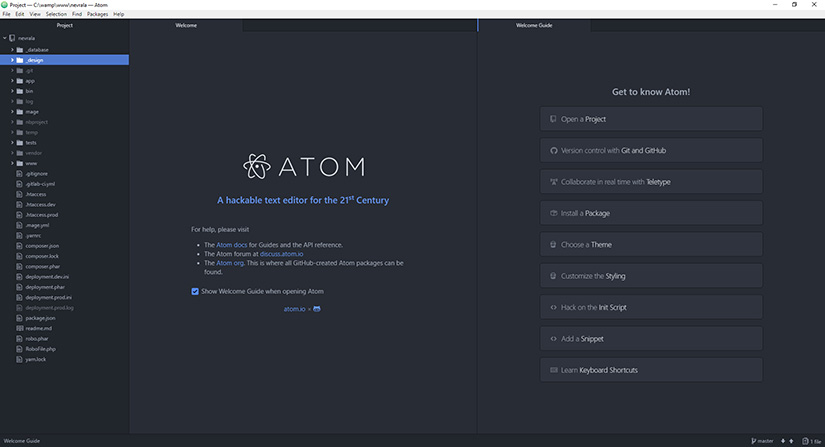The image size is (825, 447).
Task: Click the keyboard icon on Learn Keyboard Shortcuts
Action: 554,370
